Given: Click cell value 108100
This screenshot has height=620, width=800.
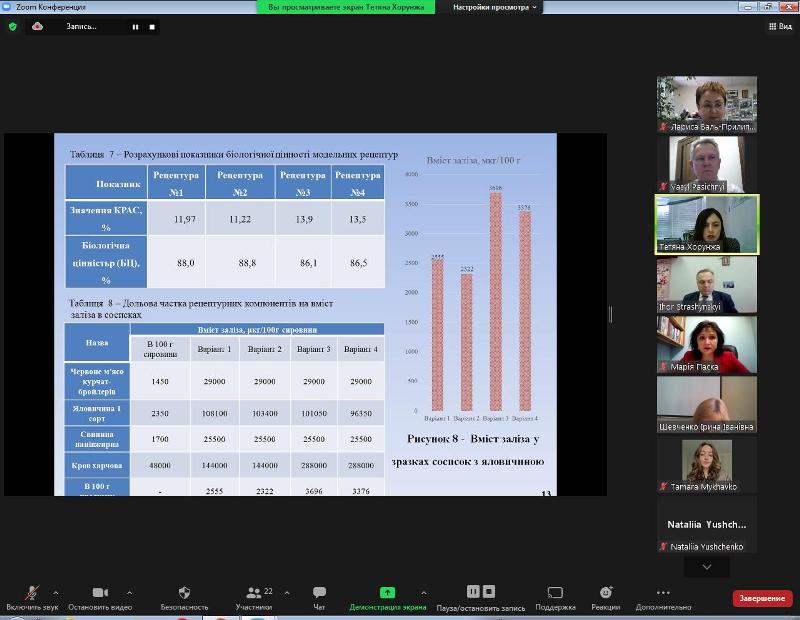Looking at the screenshot, I should click(x=214, y=413).
